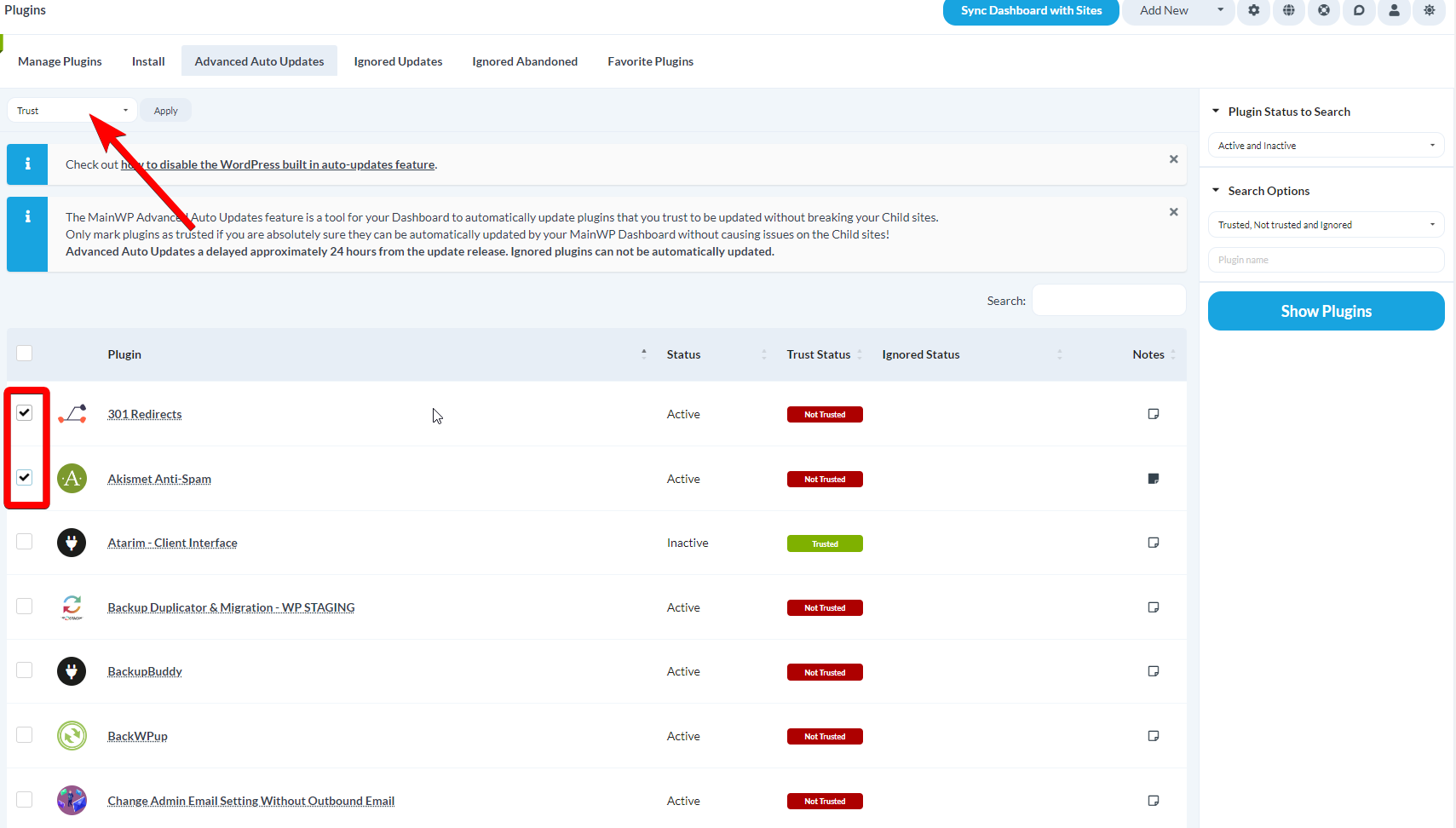Click the notes icon for 301 Redirects

[1153, 413]
